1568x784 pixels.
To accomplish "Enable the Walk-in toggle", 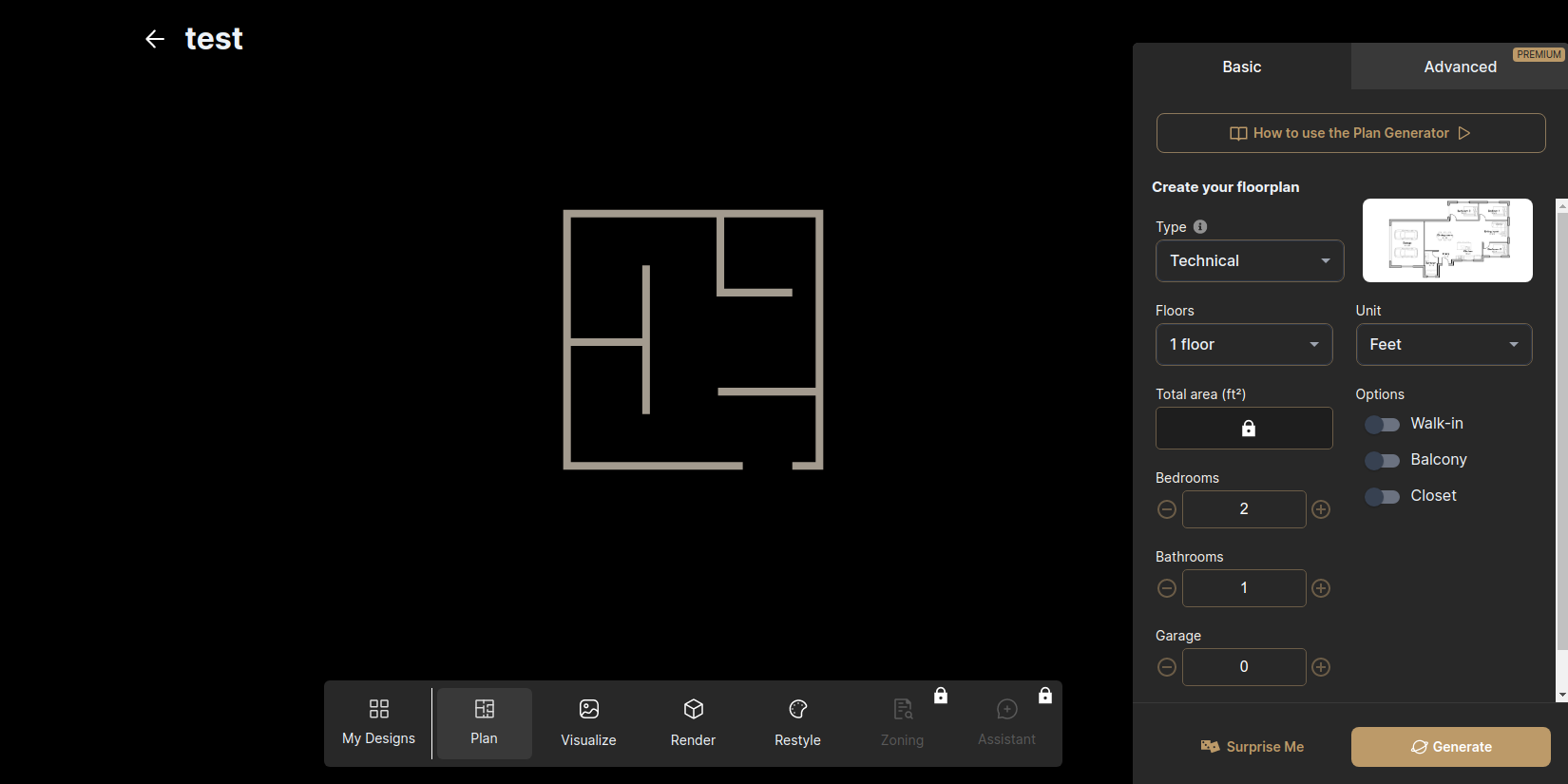I will point(1383,425).
